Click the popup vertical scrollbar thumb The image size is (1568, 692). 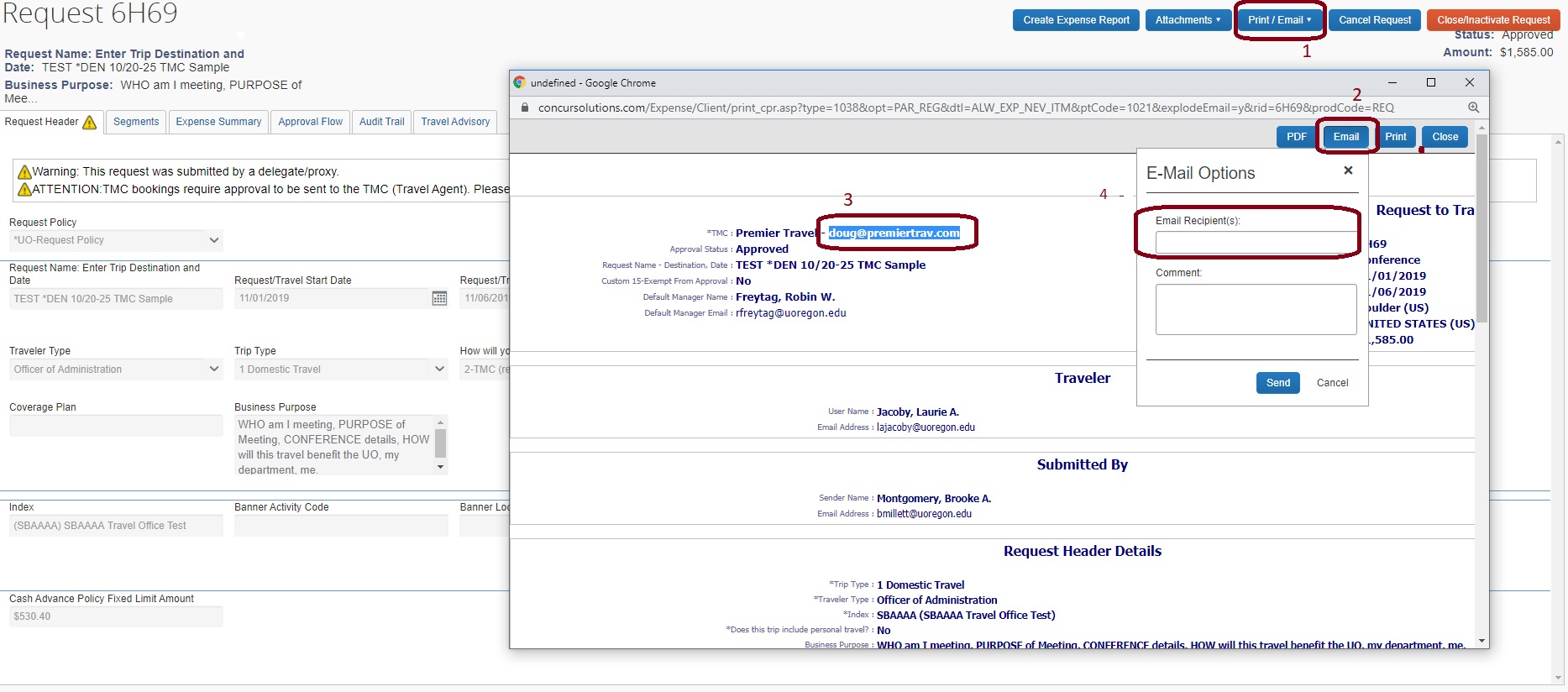[x=1482, y=227]
